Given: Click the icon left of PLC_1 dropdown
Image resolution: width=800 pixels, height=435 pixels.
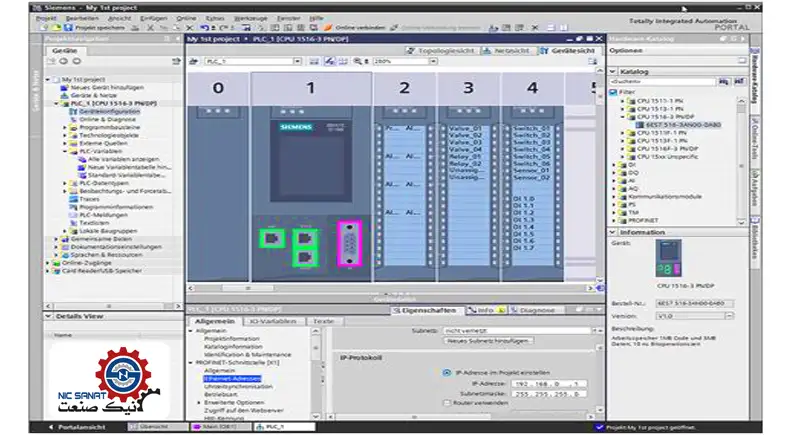Looking at the screenshot, I should click(x=193, y=61).
